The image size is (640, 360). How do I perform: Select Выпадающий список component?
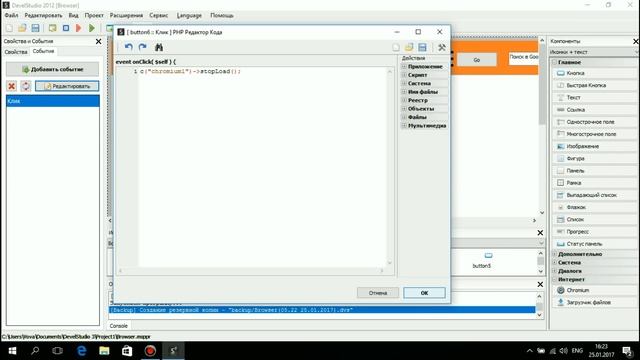[594, 195]
